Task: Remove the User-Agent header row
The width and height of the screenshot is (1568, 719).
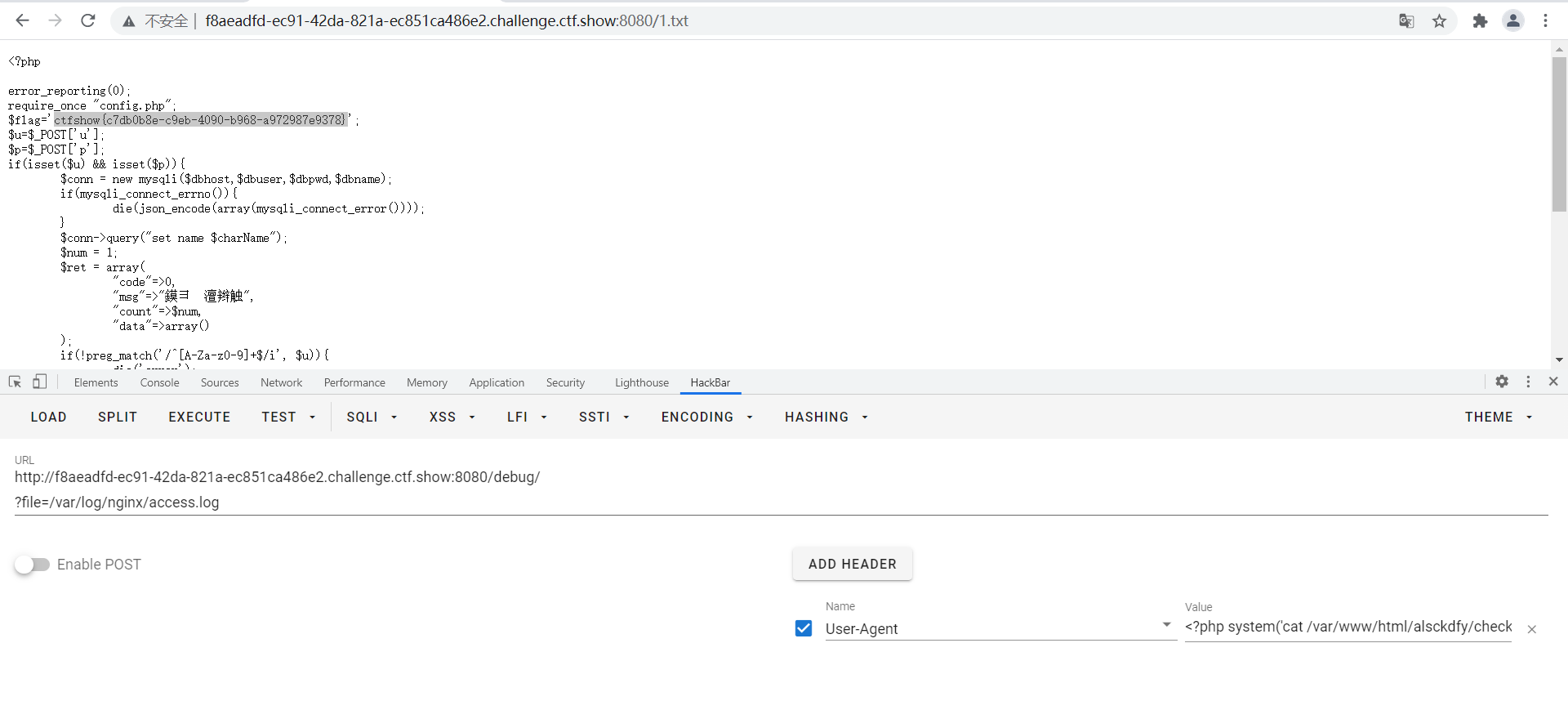Action: (x=1532, y=629)
